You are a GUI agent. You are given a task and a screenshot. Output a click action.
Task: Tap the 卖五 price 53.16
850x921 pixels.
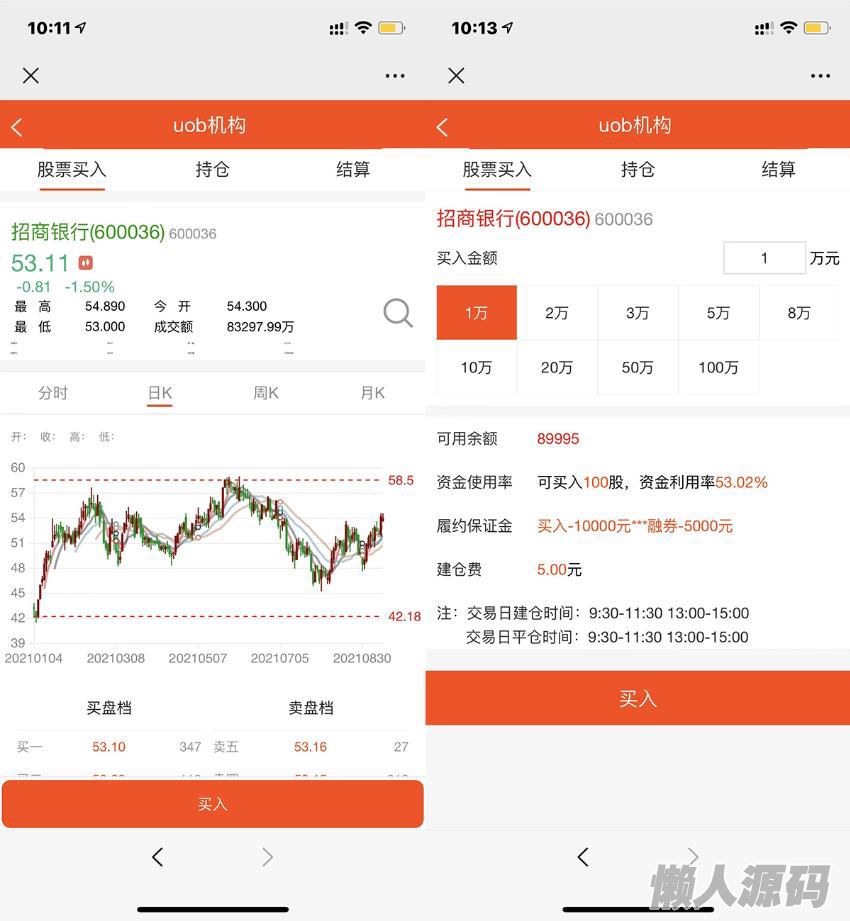click(x=310, y=747)
